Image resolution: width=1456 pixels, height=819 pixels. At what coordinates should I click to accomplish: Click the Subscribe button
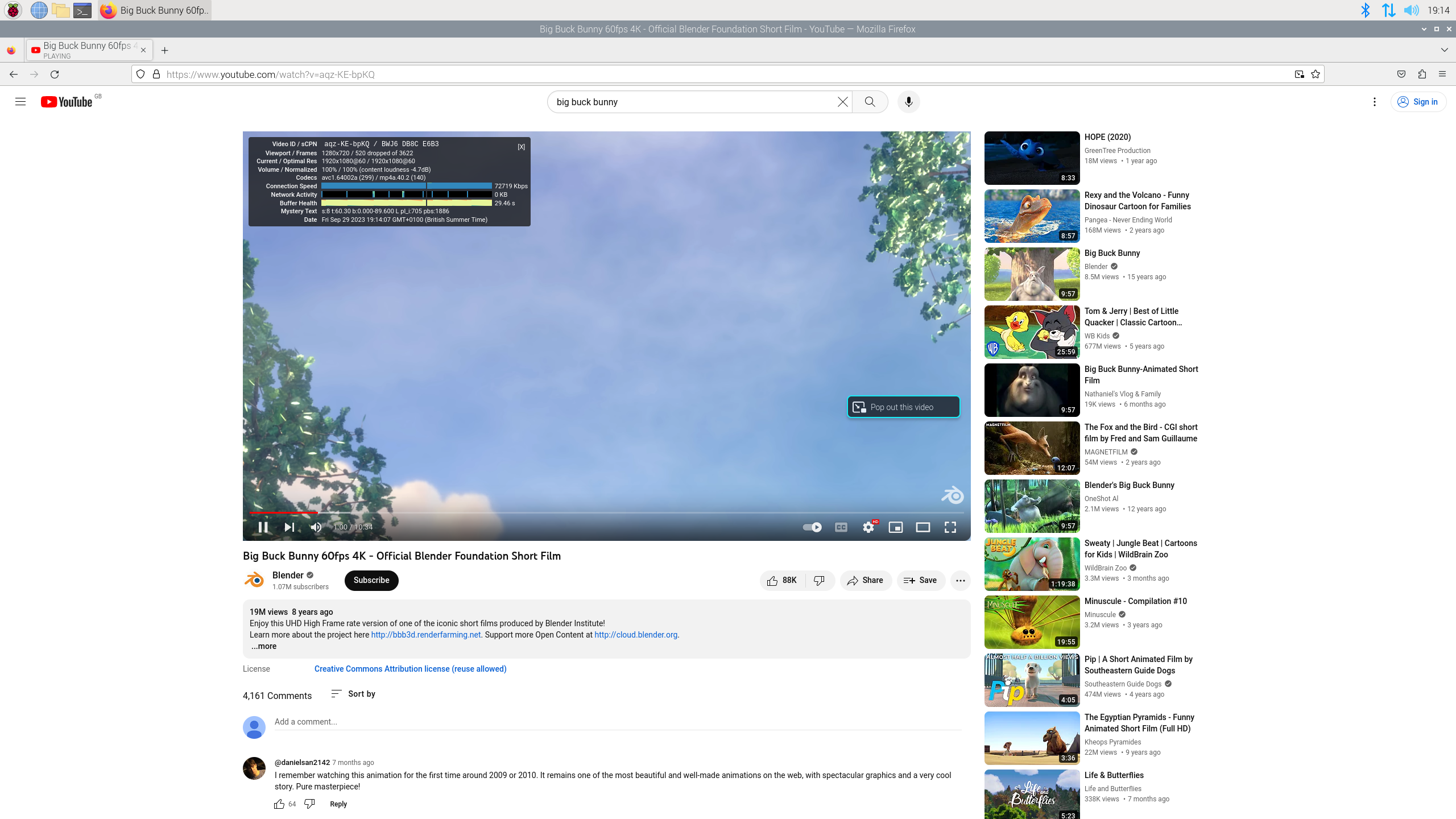(x=371, y=580)
